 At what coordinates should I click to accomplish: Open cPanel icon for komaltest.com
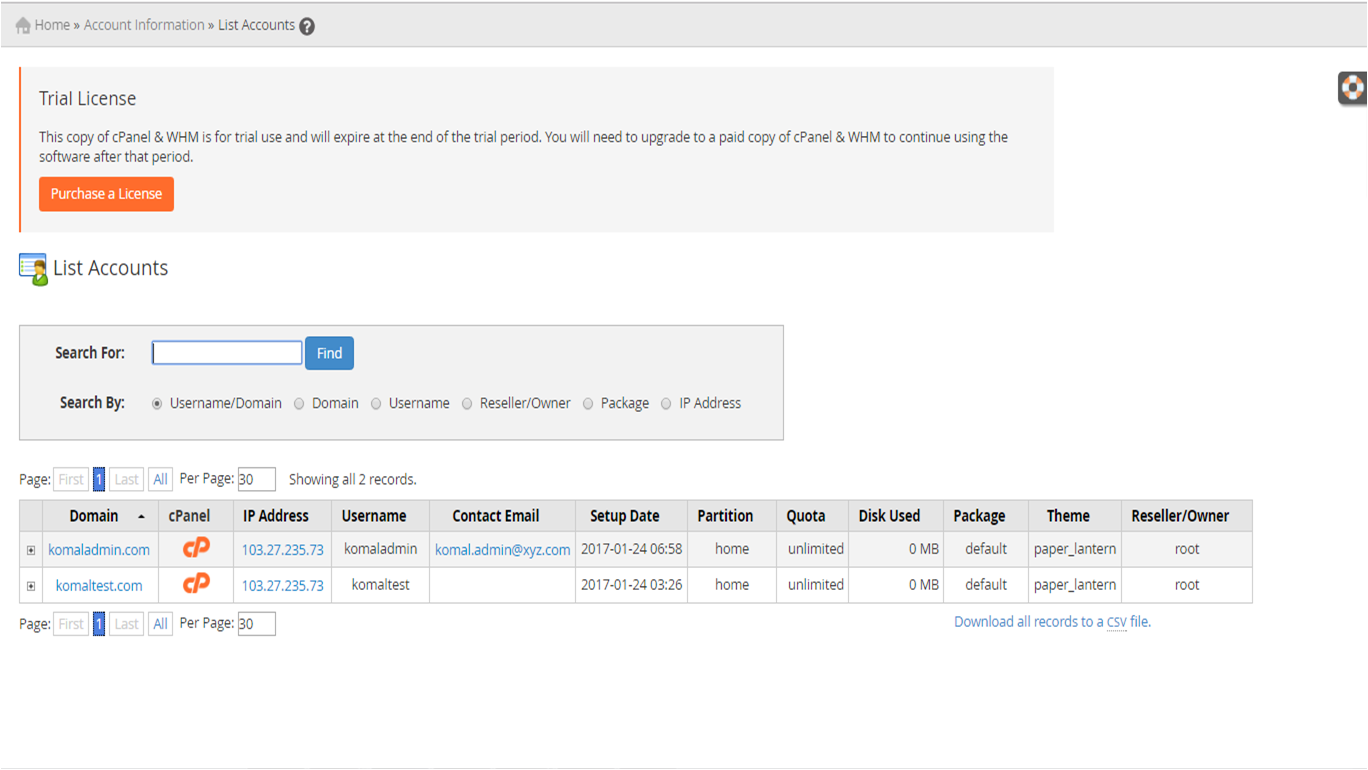197,584
